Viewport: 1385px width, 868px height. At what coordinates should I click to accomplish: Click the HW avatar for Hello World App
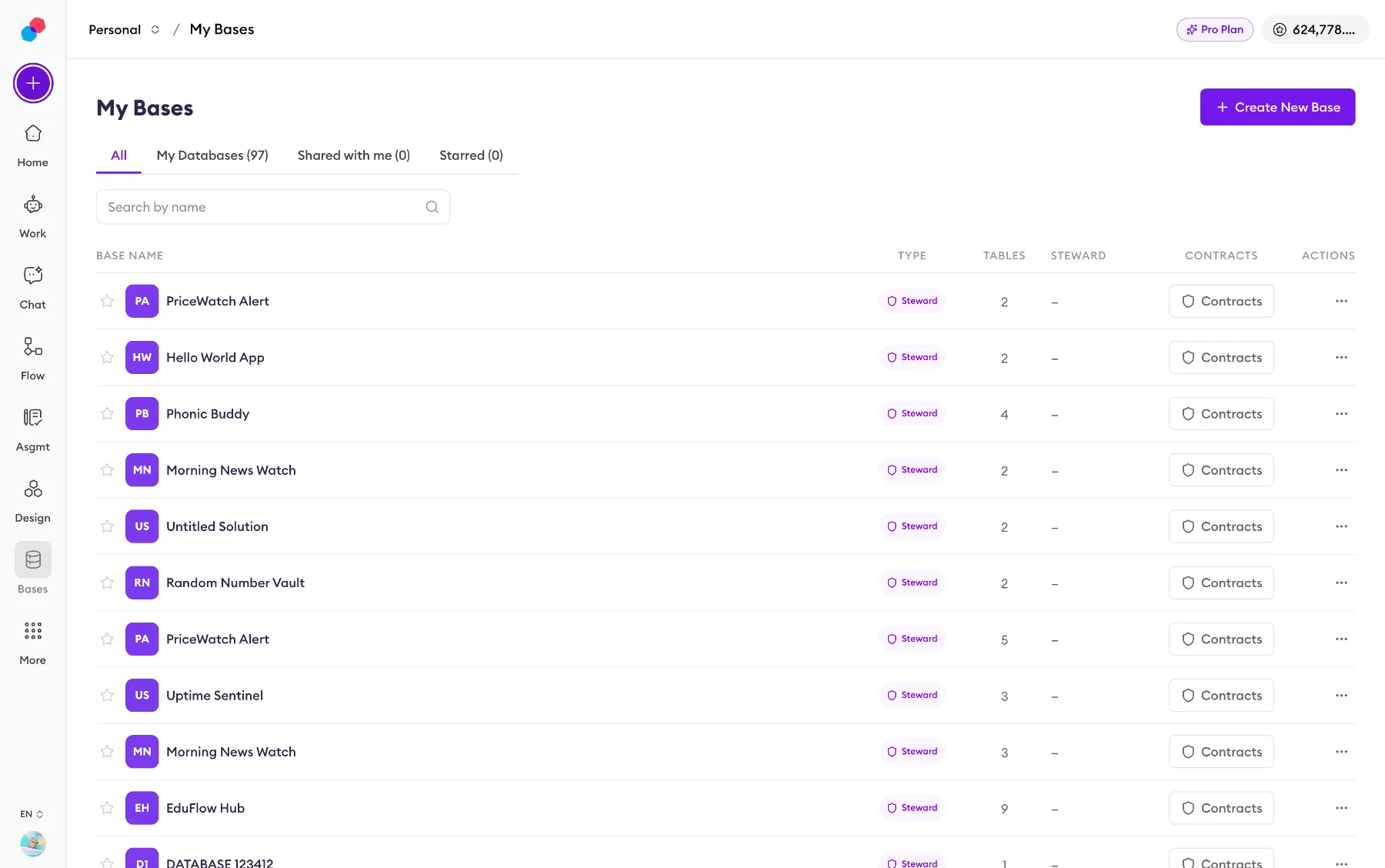142,357
